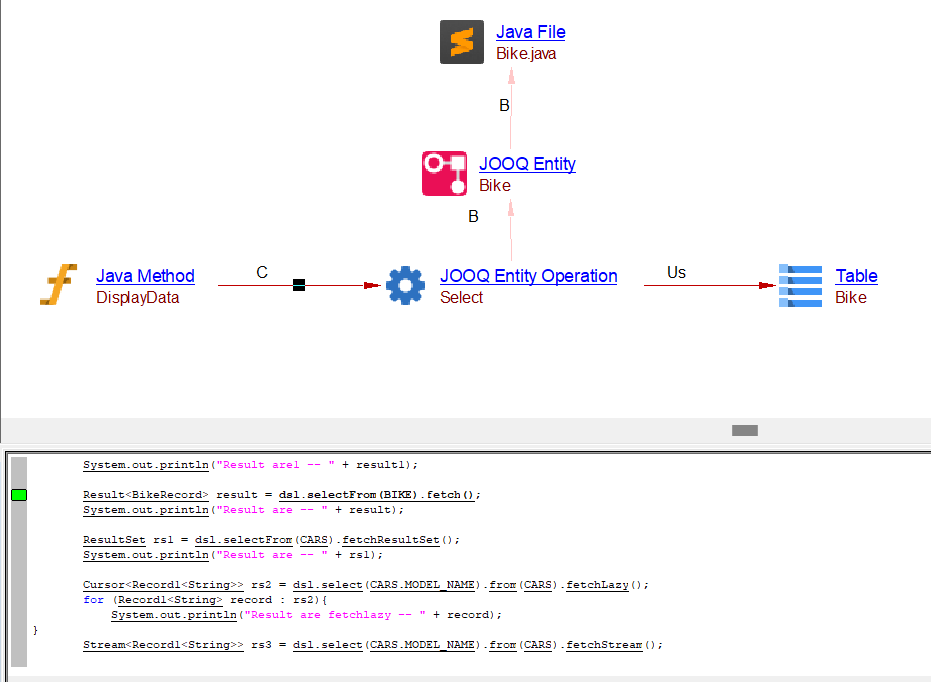Click the Sublime-style Java File icon
The height and width of the screenshot is (682, 931).
pyautogui.click(x=461, y=42)
